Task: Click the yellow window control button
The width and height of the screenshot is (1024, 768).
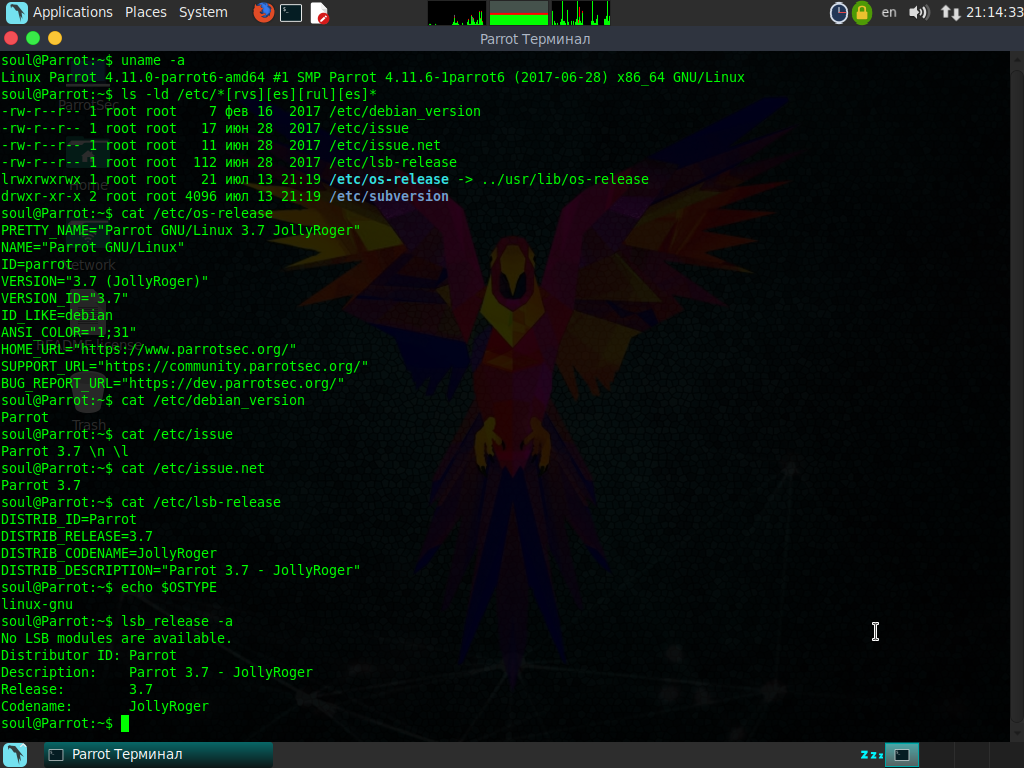Action: tap(55, 39)
